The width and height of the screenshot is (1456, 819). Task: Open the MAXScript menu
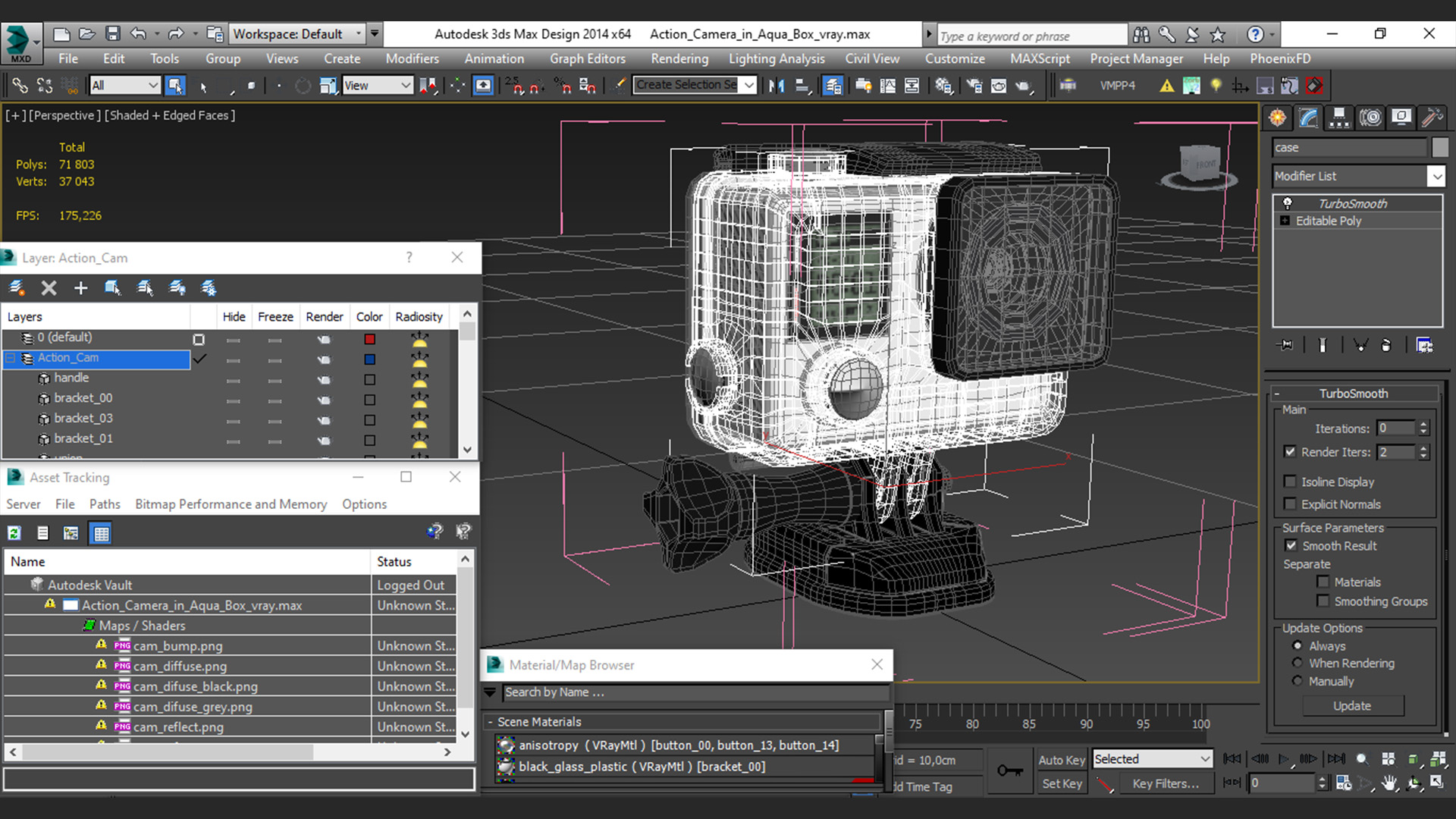click(1040, 58)
